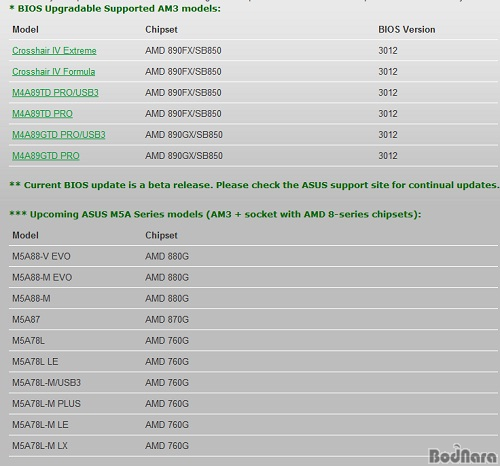
Task: Visit the M4A89TD PRO model link
Action: pos(42,114)
